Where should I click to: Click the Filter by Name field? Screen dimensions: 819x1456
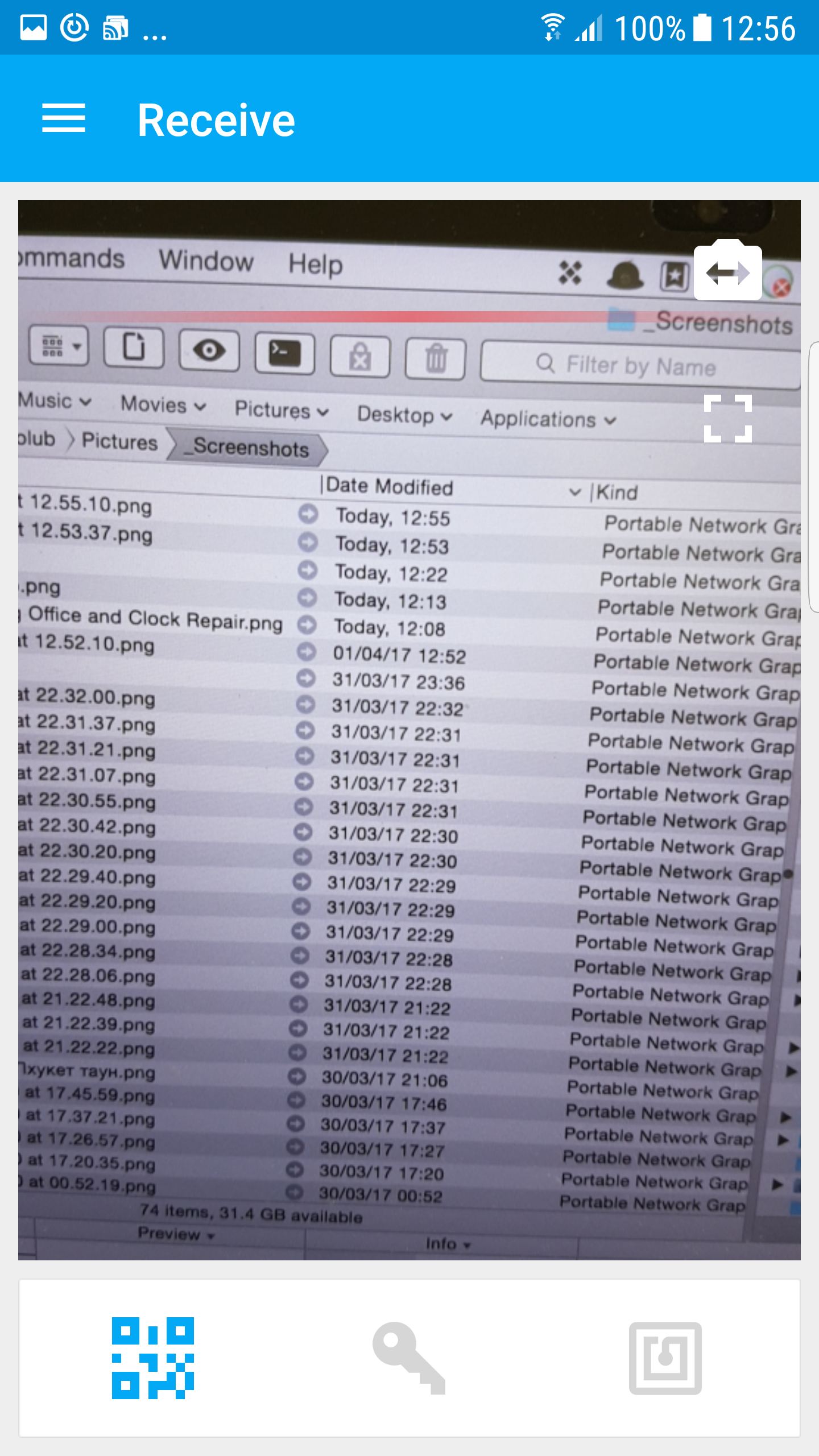pos(640,366)
